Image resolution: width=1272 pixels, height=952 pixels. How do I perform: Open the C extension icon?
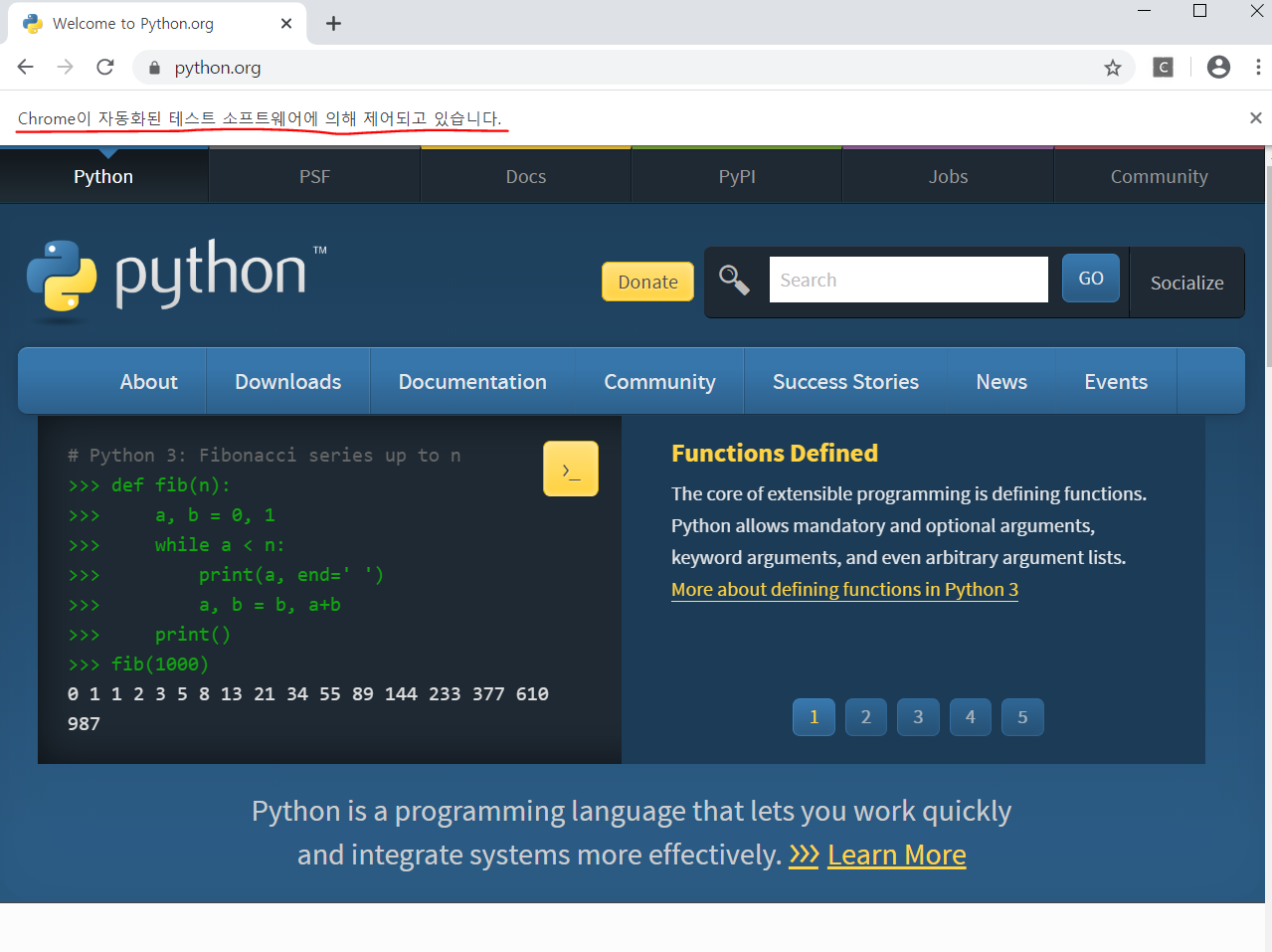(1163, 68)
